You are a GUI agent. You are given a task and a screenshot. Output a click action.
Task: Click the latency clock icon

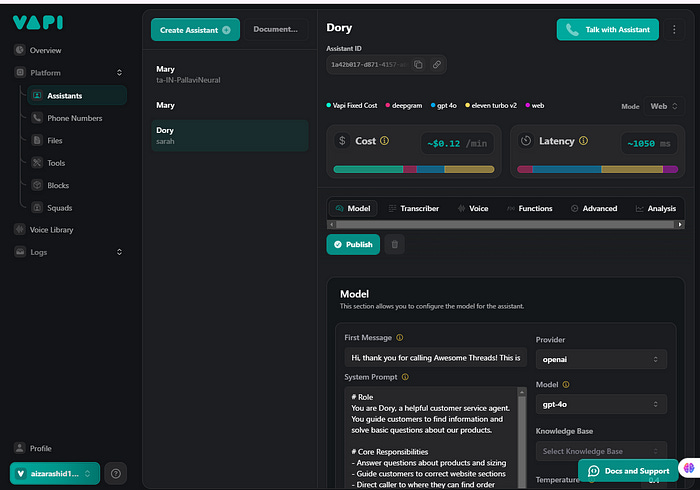click(x=526, y=141)
